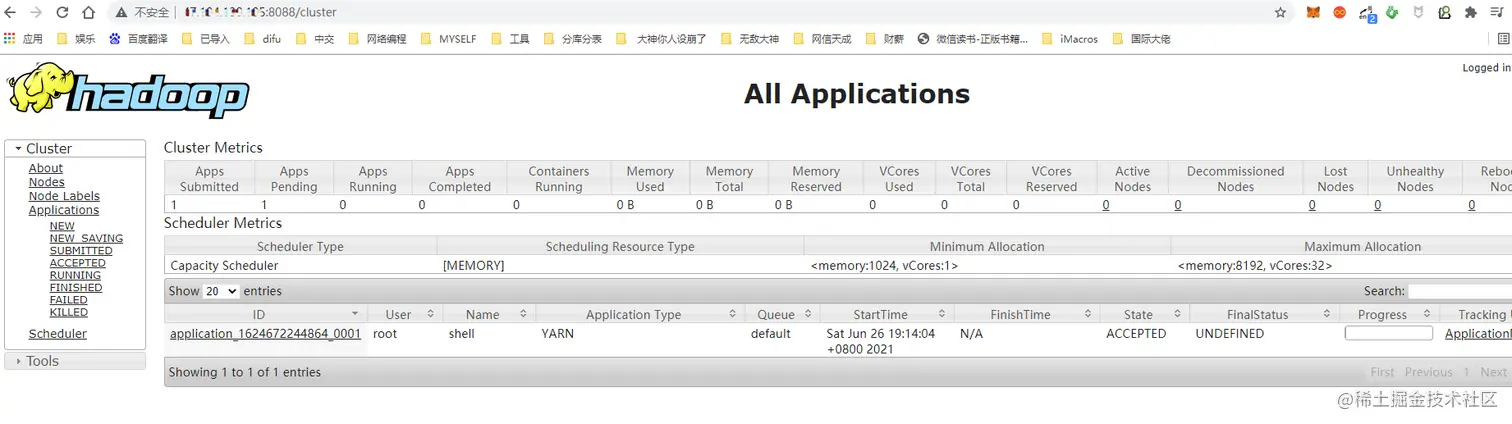Sort table by FinalStatus column
Viewport: 1512px width, 424px height.
point(1264,314)
